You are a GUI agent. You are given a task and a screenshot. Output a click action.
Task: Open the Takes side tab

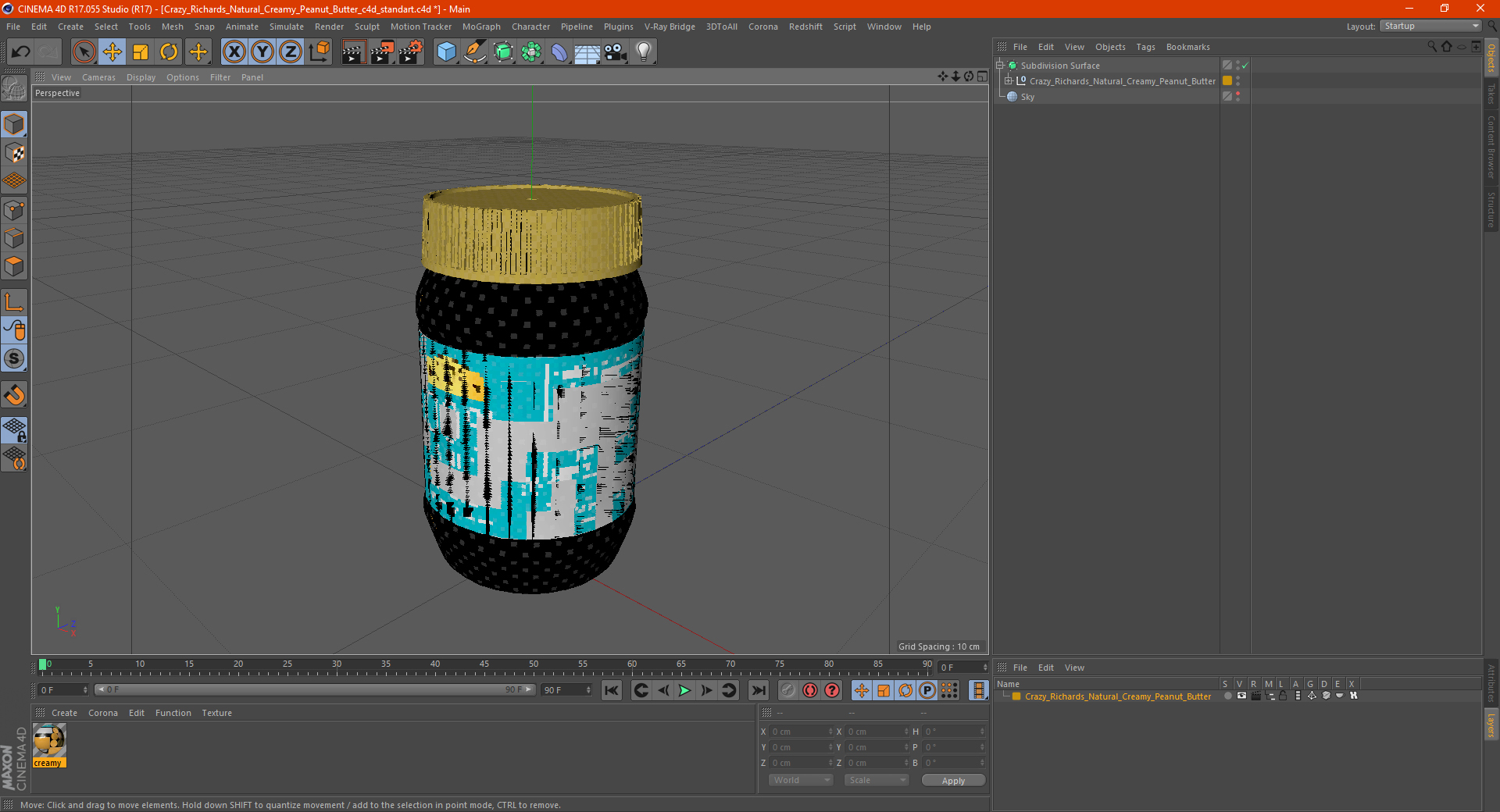tap(1491, 94)
